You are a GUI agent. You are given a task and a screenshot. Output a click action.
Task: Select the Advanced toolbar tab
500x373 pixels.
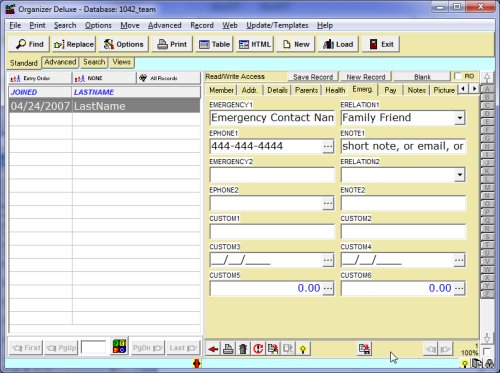(x=60, y=62)
